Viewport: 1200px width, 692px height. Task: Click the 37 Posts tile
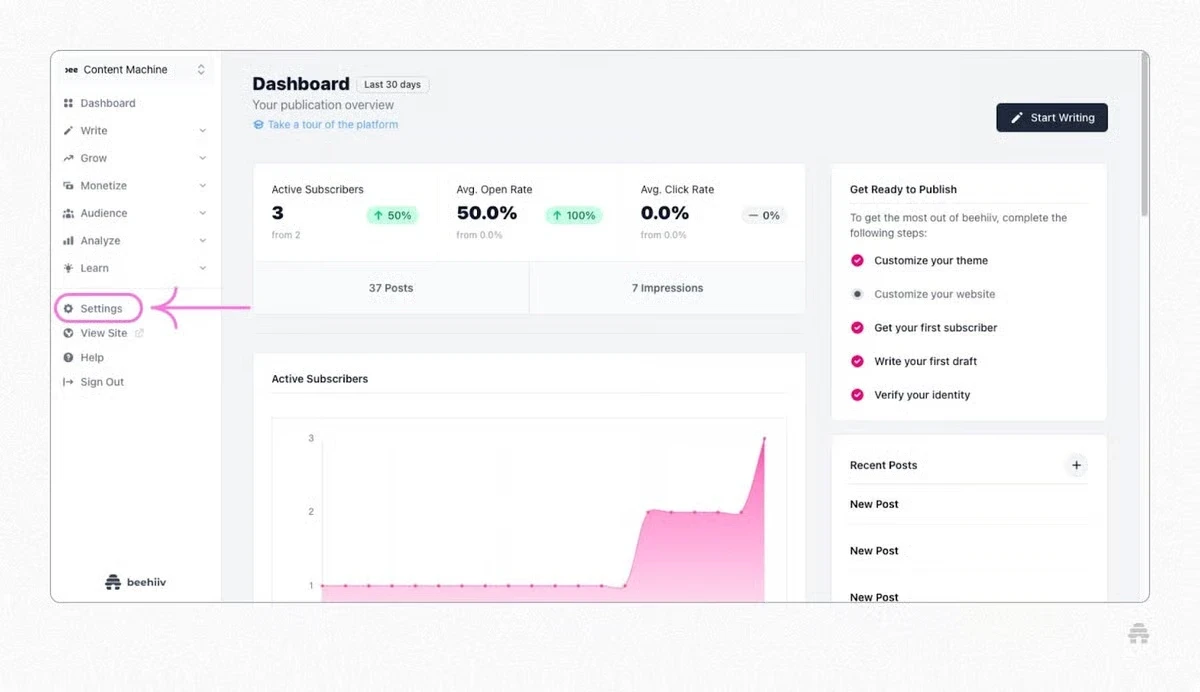391,288
